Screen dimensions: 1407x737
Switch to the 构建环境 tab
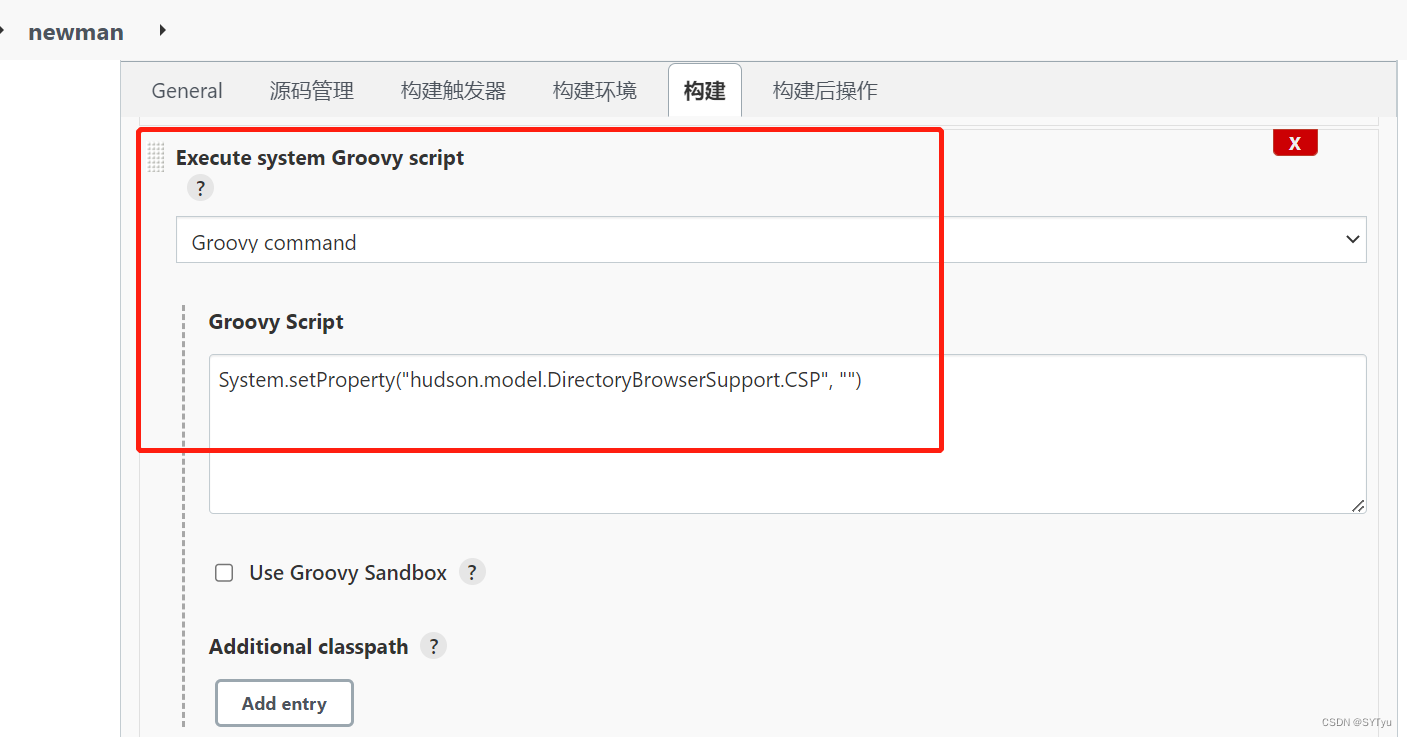coord(594,91)
